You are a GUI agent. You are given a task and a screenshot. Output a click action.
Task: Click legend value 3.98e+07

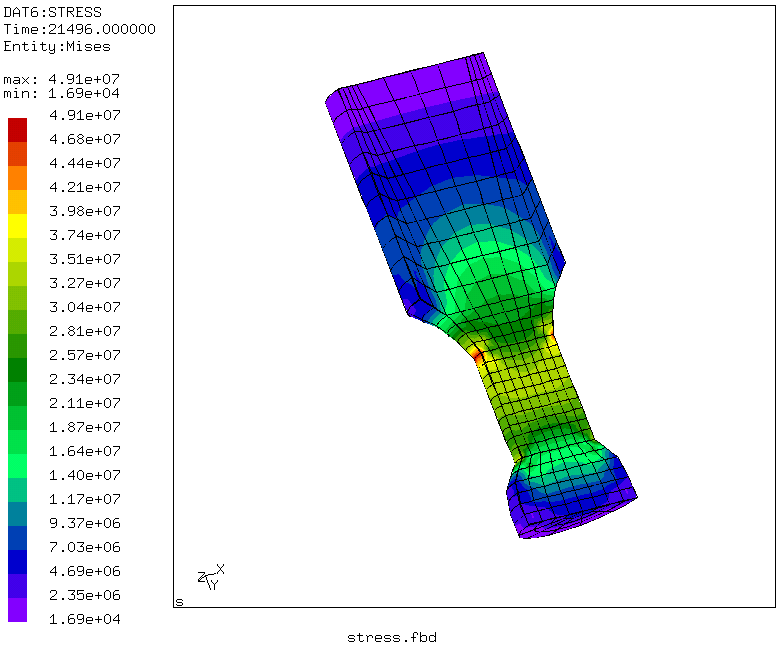[x=85, y=211]
